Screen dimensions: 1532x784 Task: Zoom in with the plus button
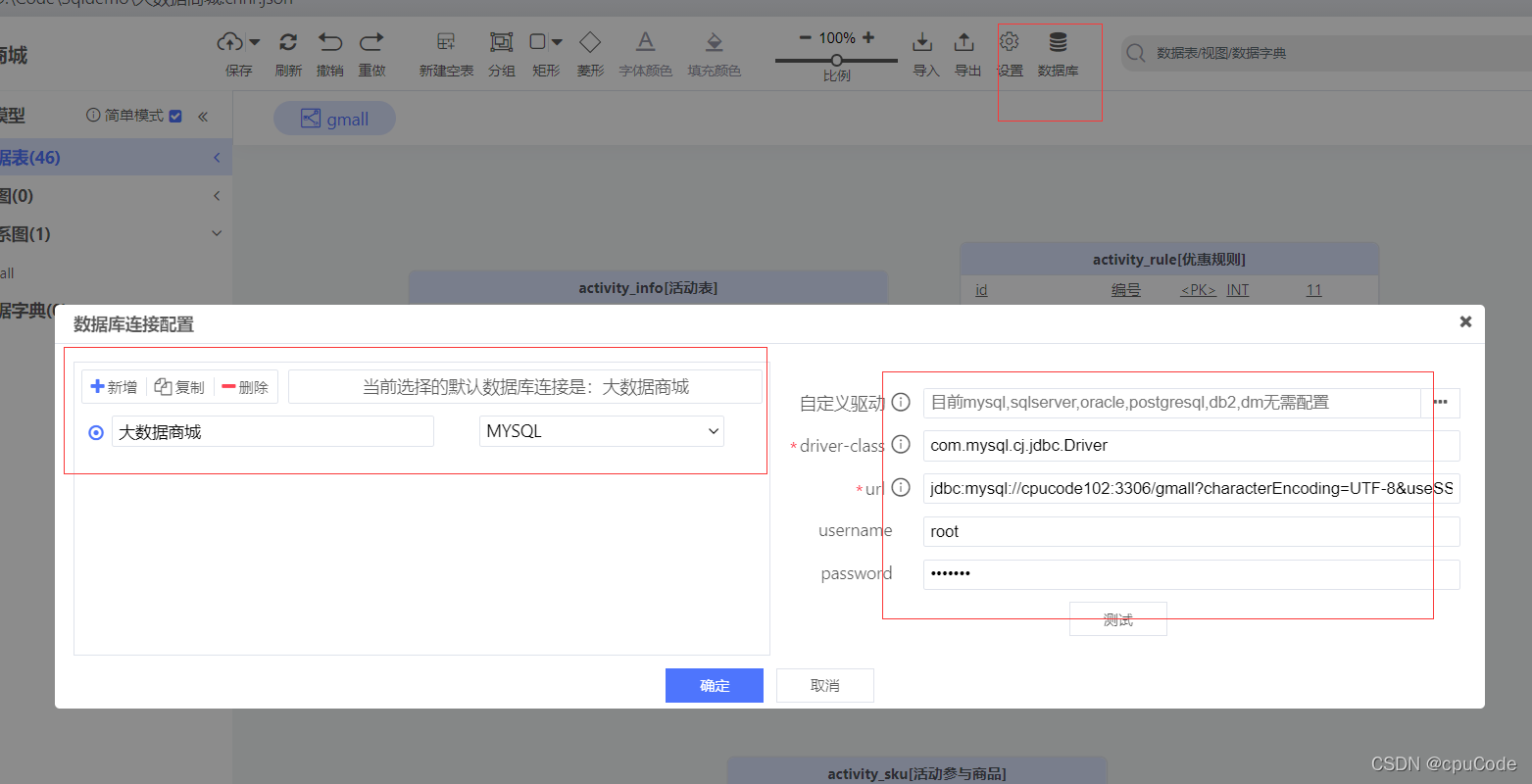(x=868, y=37)
